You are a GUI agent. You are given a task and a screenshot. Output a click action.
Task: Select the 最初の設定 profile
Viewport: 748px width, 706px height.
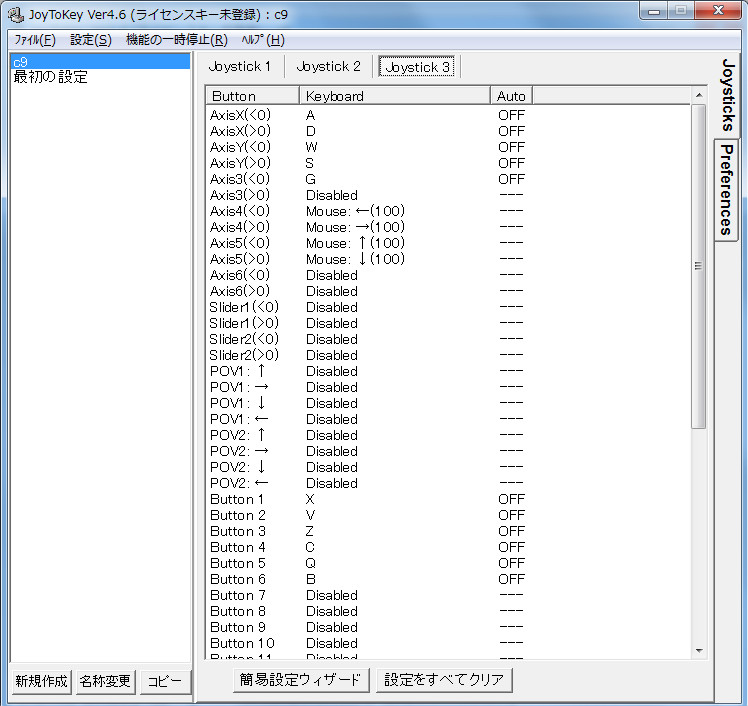point(100,77)
